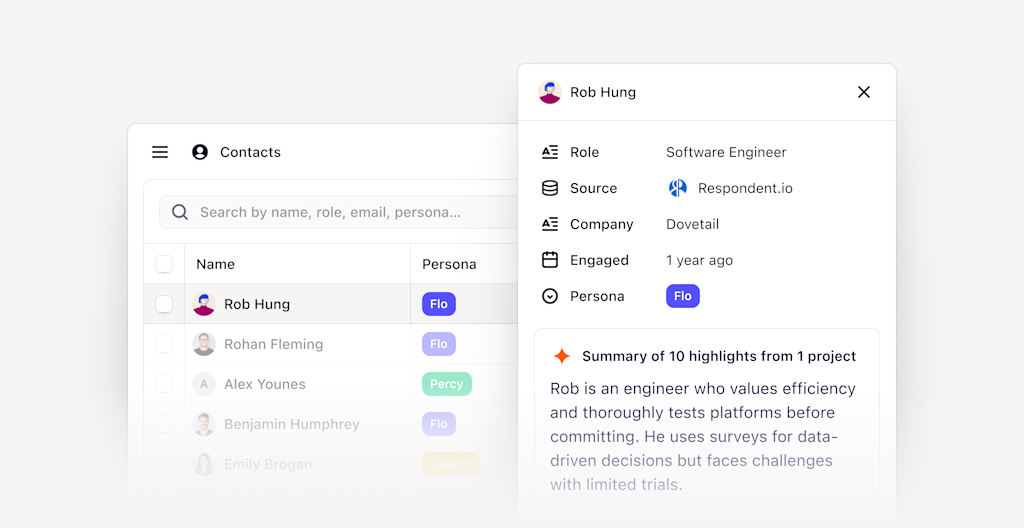Screen dimensions: 1024x528
Task: Toggle the select-all checkbox in header
Action: (164, 264)
